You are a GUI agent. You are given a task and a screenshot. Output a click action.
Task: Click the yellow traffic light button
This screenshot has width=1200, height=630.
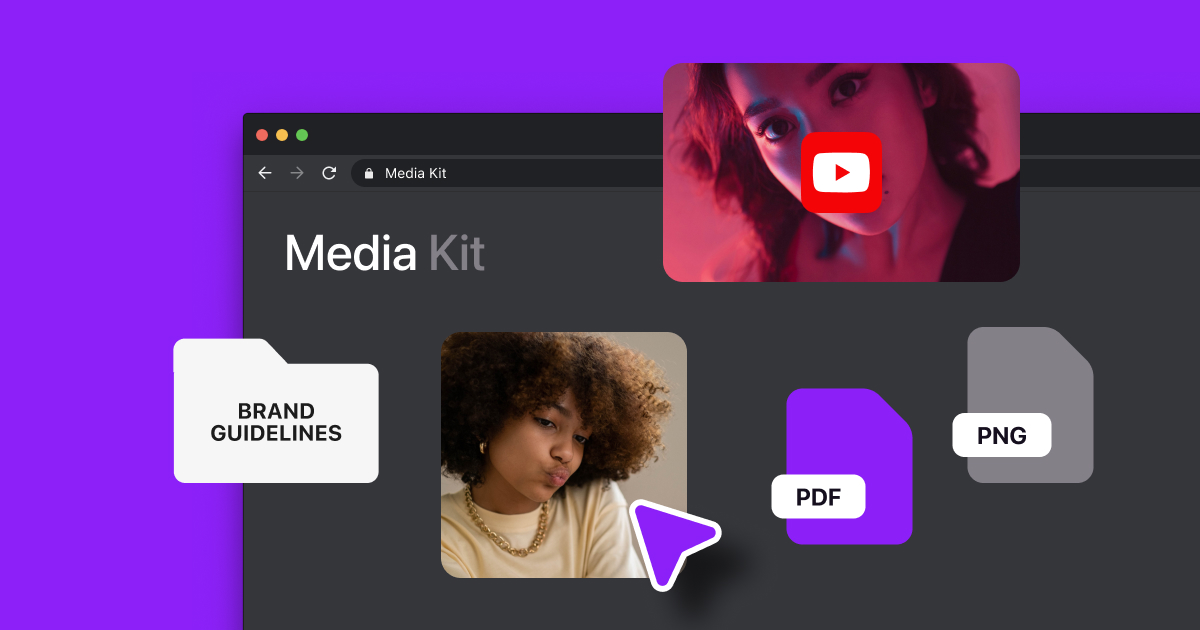point(281,134)
